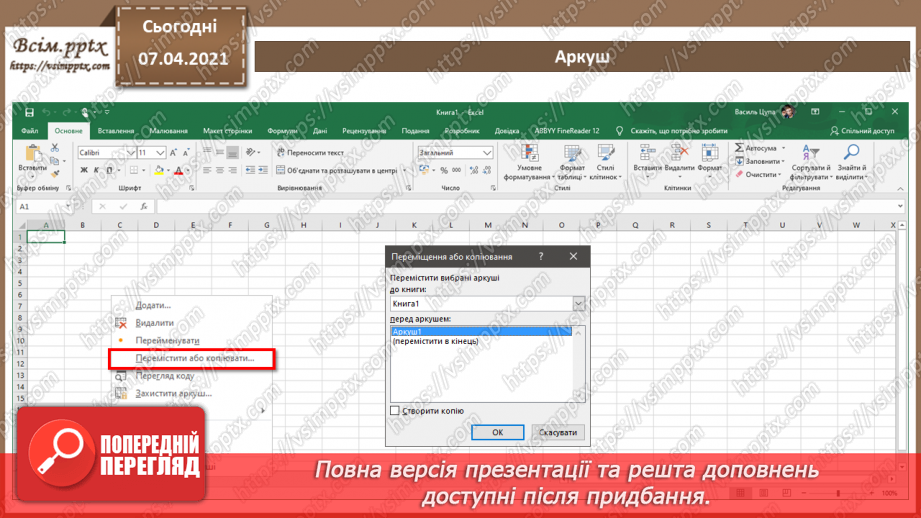The image size is (921, 518).
Task: Click the Cut scissors icon
Action: [x=55, y=148]
